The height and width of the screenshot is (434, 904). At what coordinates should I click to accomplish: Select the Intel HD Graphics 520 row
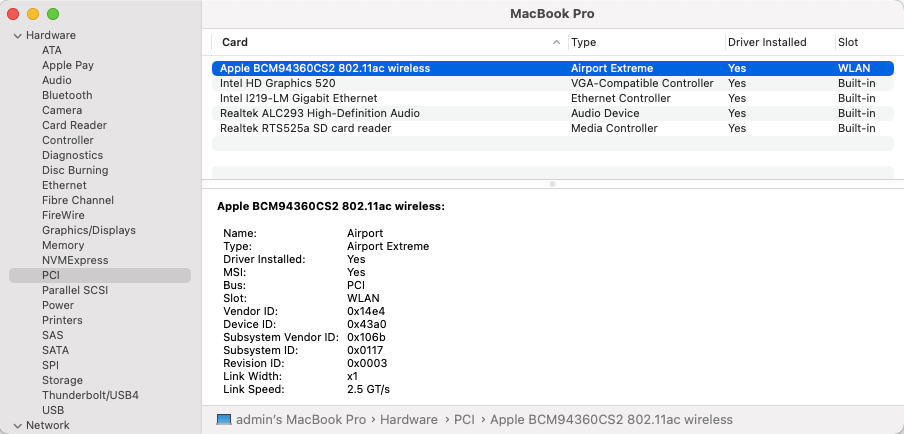[553, 83]
